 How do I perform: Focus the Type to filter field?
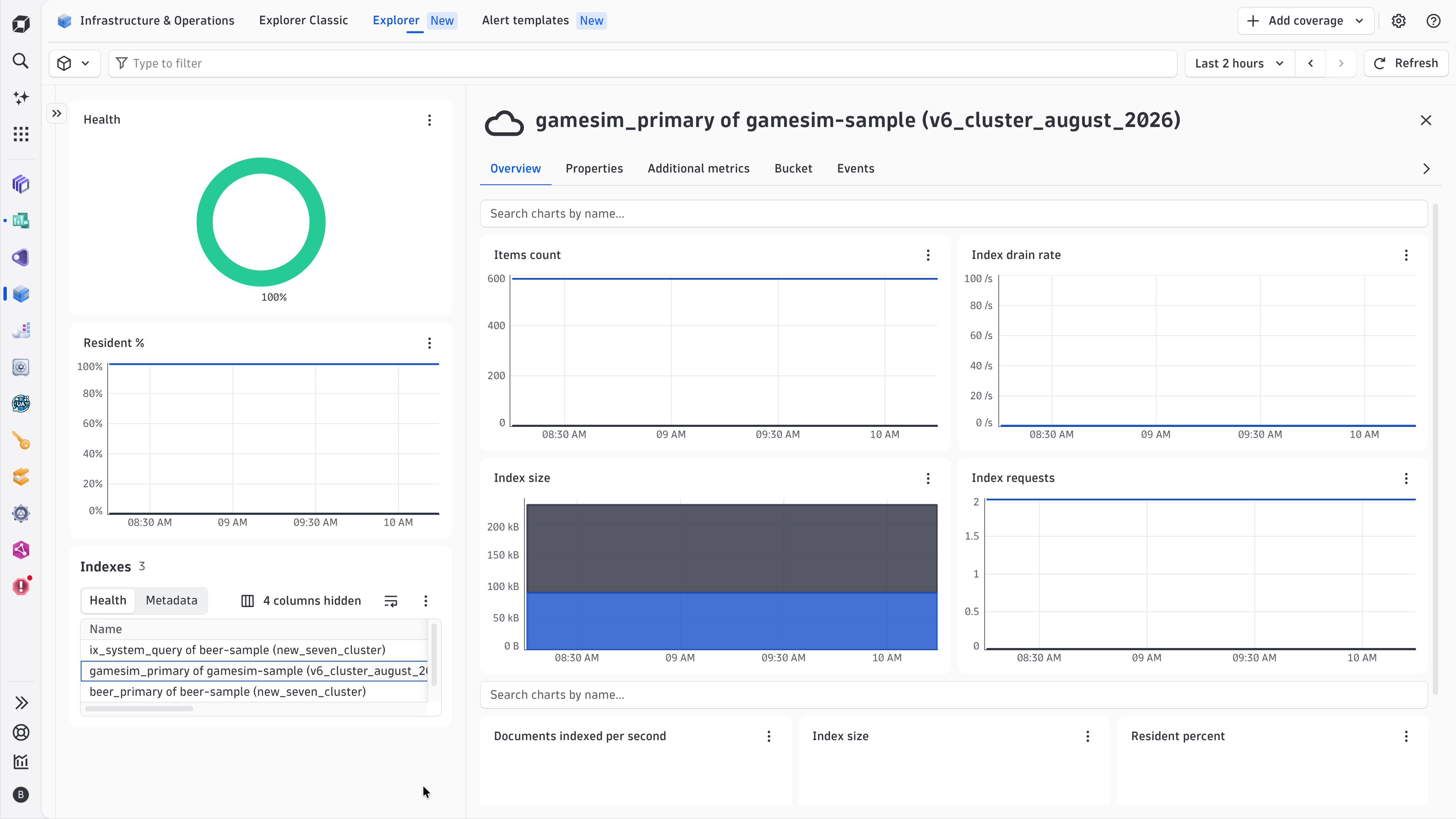[x=643, y=63]
